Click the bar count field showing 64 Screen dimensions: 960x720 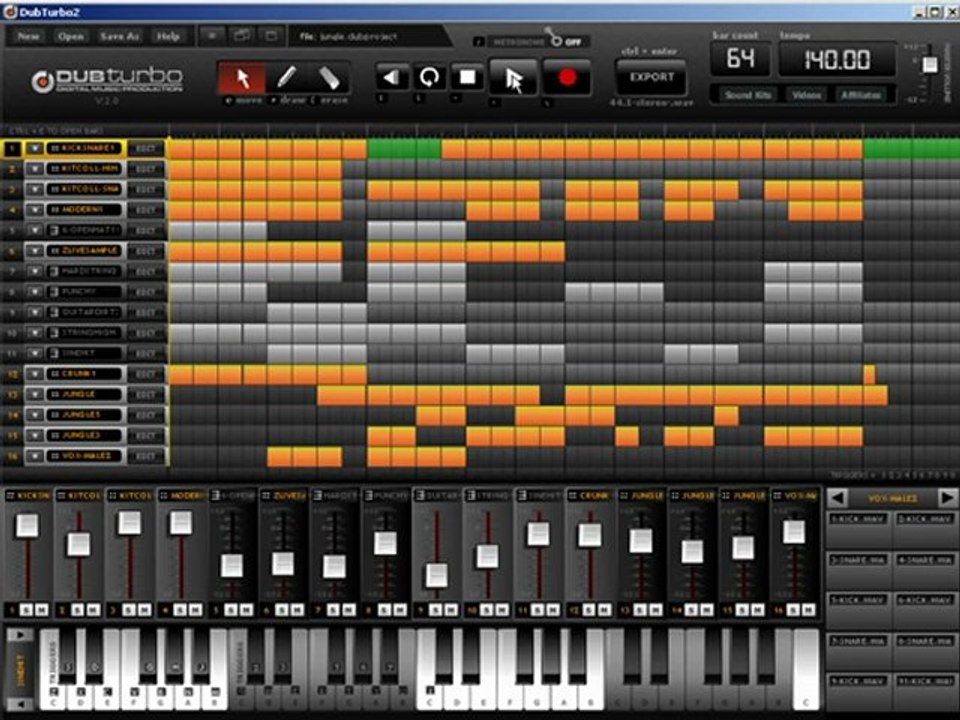(740, 59)
